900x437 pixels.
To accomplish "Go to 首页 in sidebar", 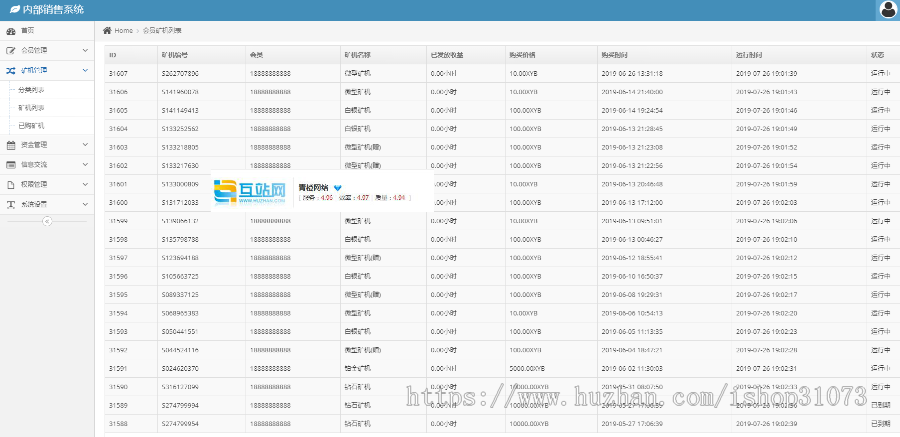I will point(28,31).
